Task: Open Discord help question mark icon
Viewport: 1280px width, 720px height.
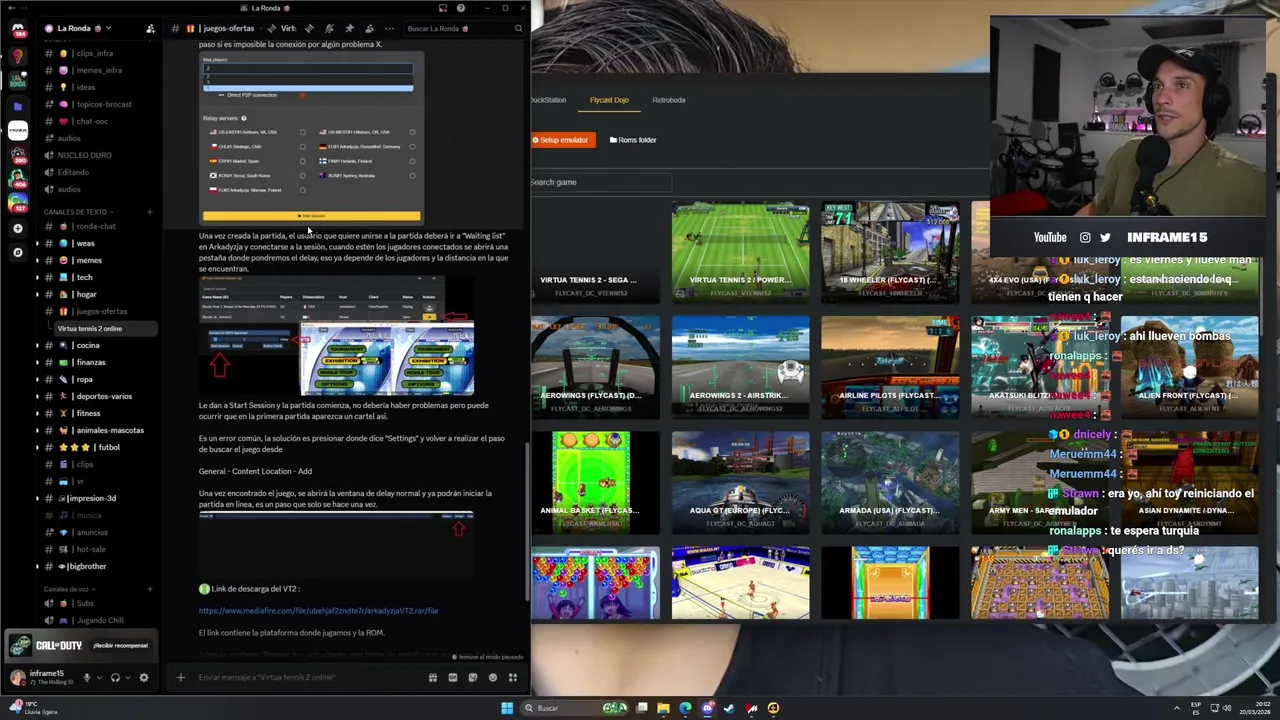Action: pyautogui.click(x=460, y=8)
